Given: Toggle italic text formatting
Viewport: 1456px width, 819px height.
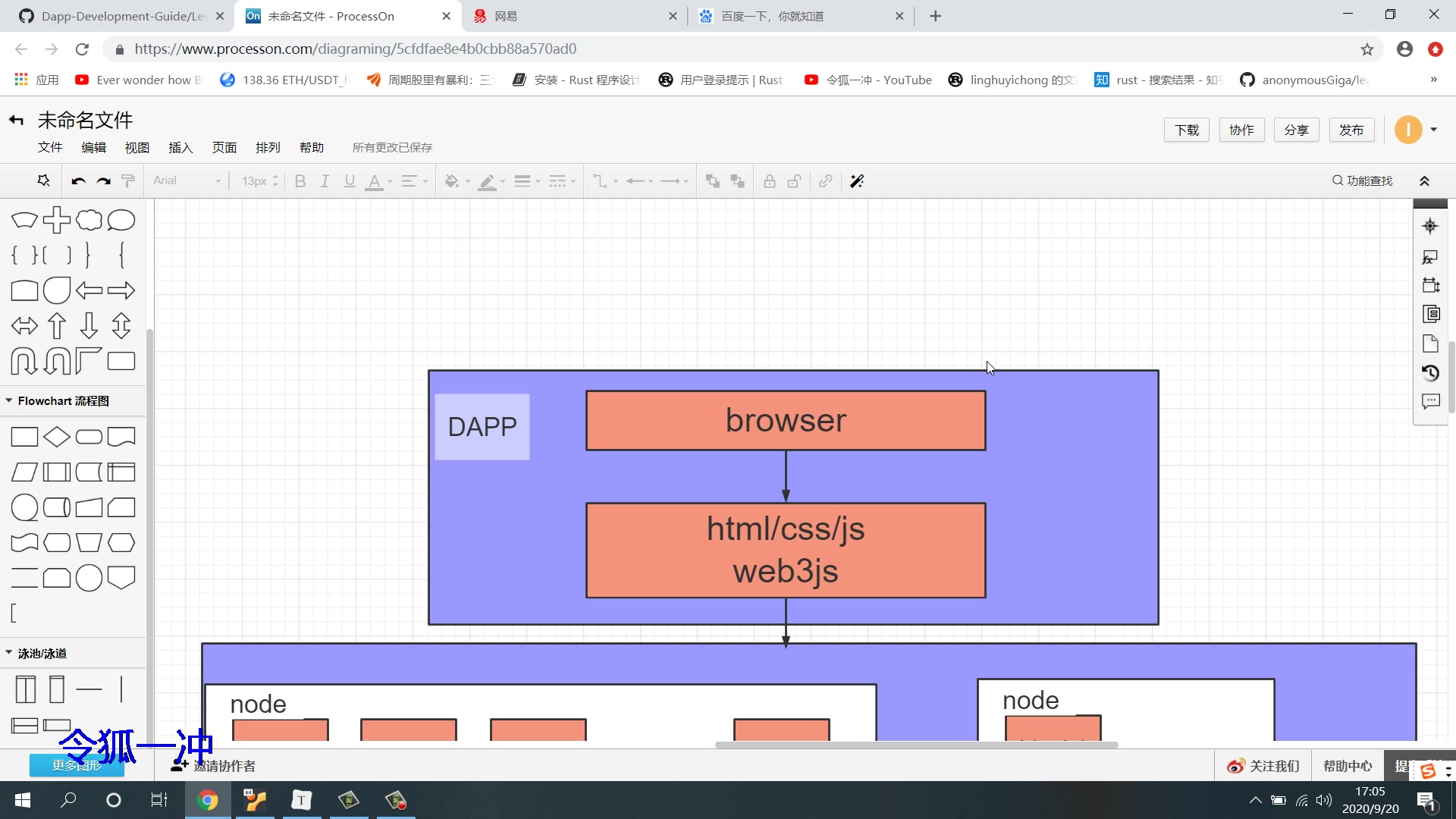Looking at the screenshot, I should point(325,180).
